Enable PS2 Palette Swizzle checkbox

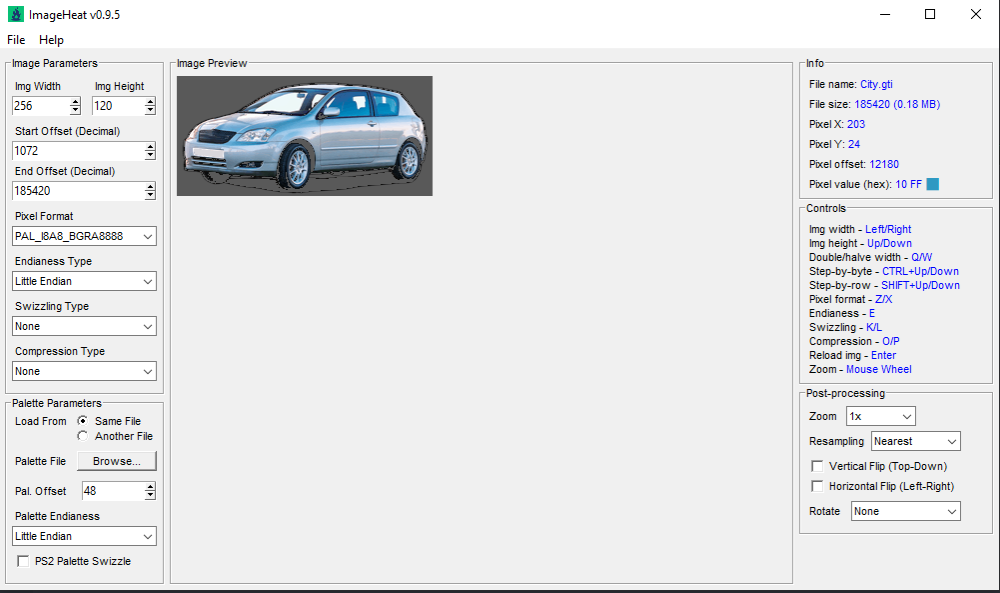23,561
